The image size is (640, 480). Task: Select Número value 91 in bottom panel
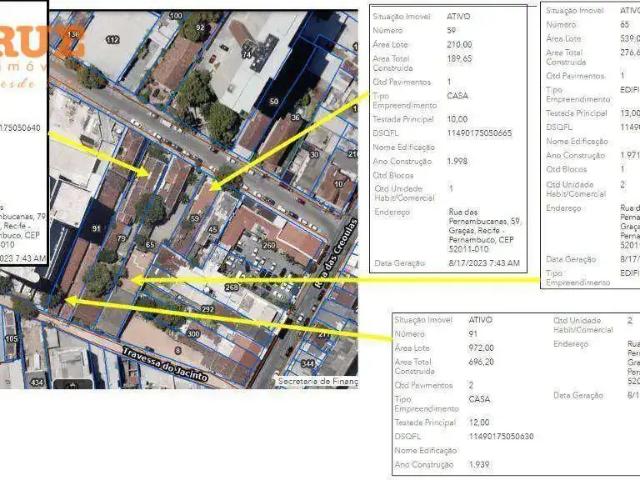(473, 334)
